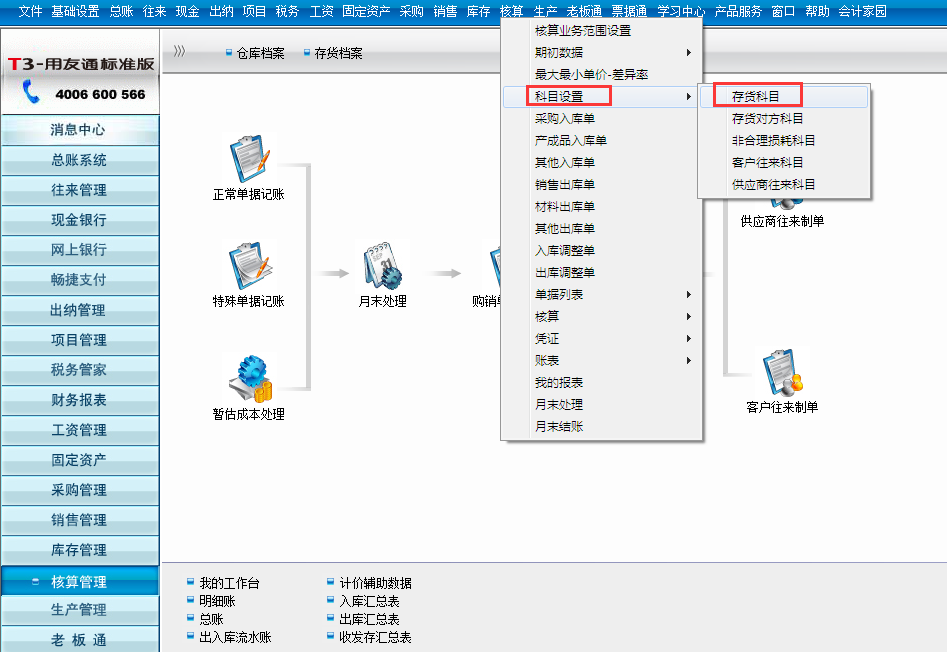Open the 收发存汇总表 report link
Screen dimensions: 947x652
click(x=375, y=637)
